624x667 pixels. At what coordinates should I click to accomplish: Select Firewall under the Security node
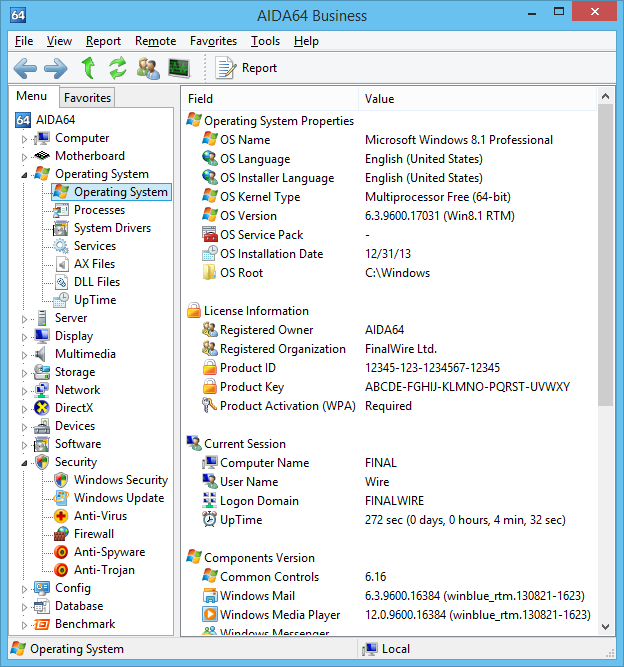click(94, 534)
